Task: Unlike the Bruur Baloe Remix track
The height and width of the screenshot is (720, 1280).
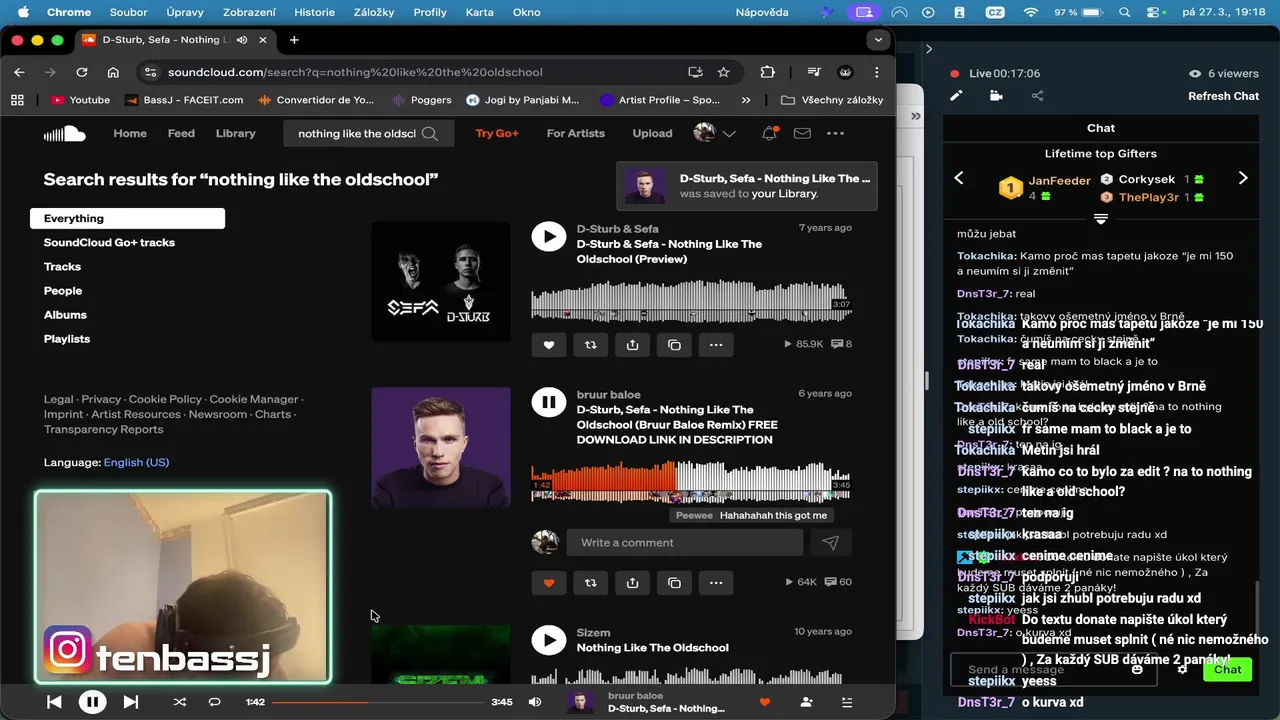Action: 548,582
